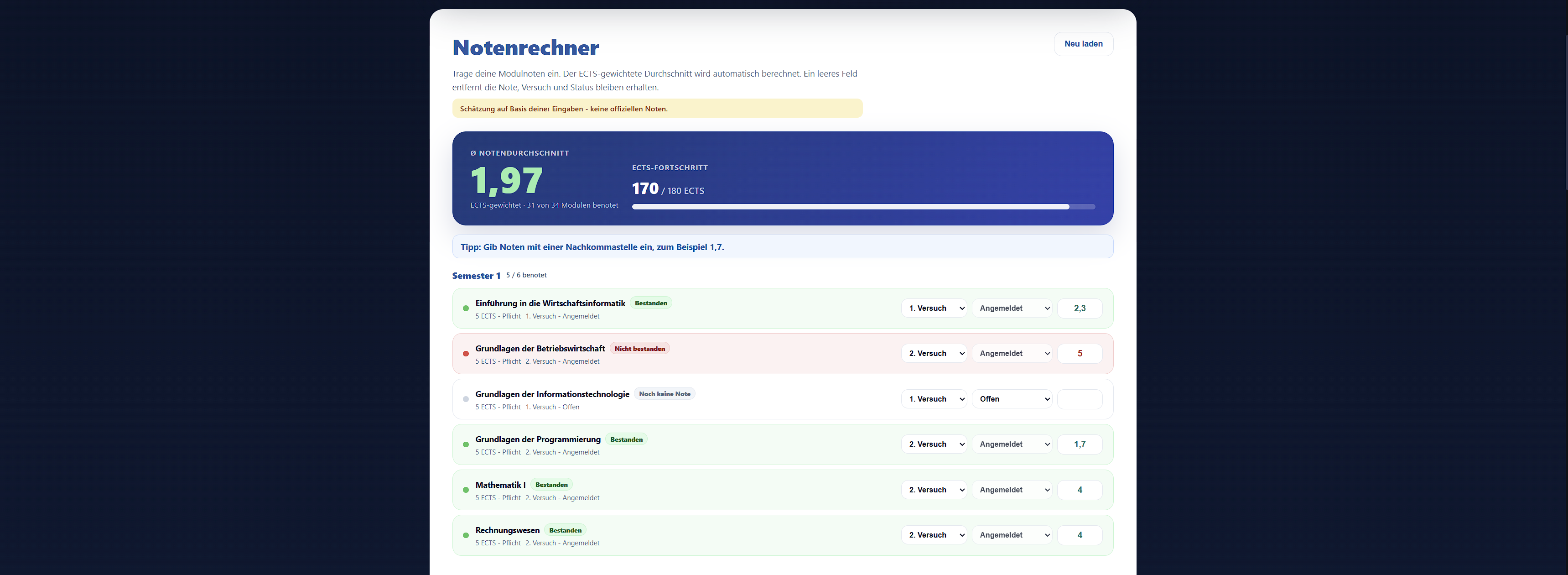This screenshot has width=1568, height=575.
Task: Click the Semester 1 heading
Action: pyautogui.click(x=476, y=276)
